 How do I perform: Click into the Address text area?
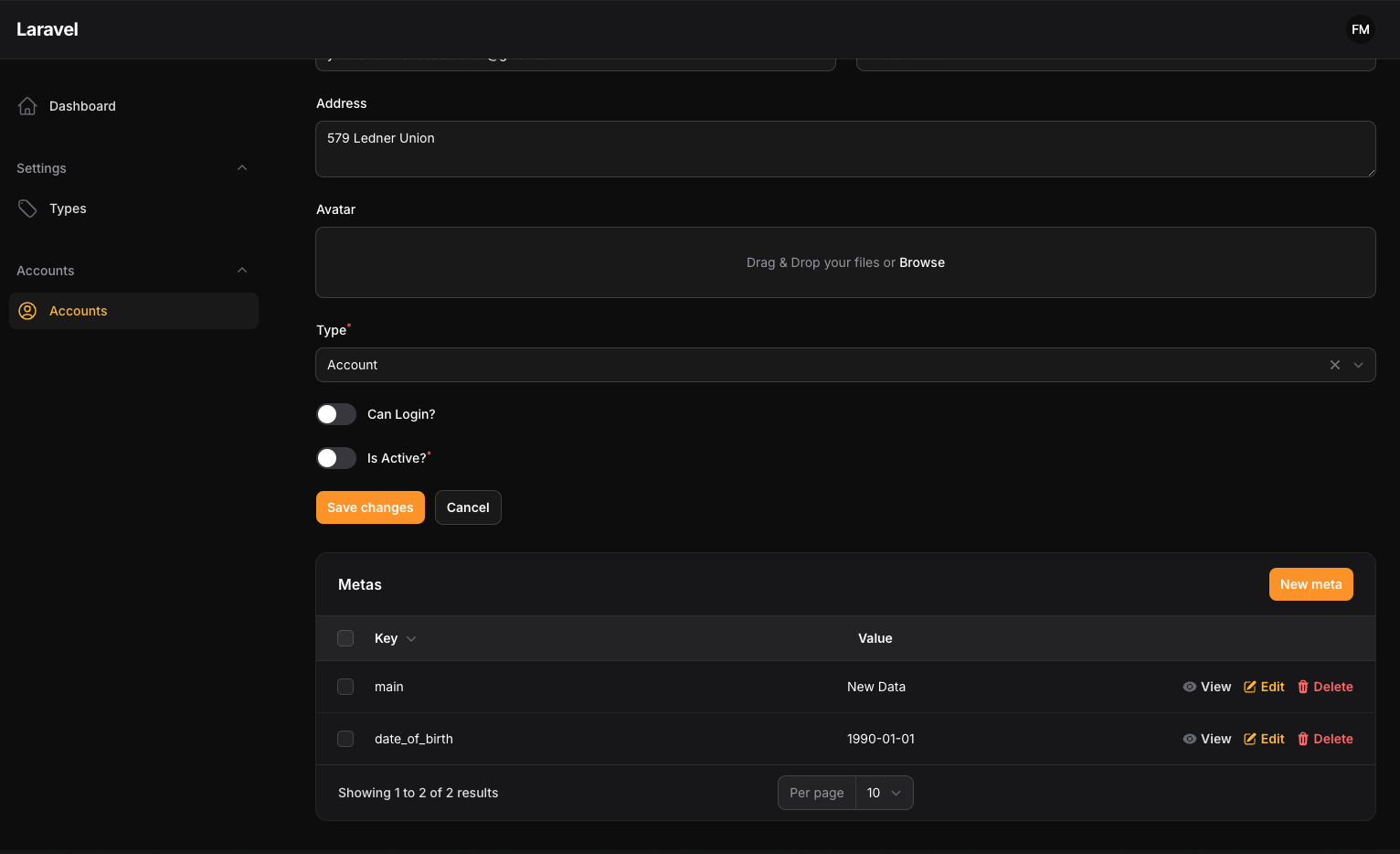[845, 149]
